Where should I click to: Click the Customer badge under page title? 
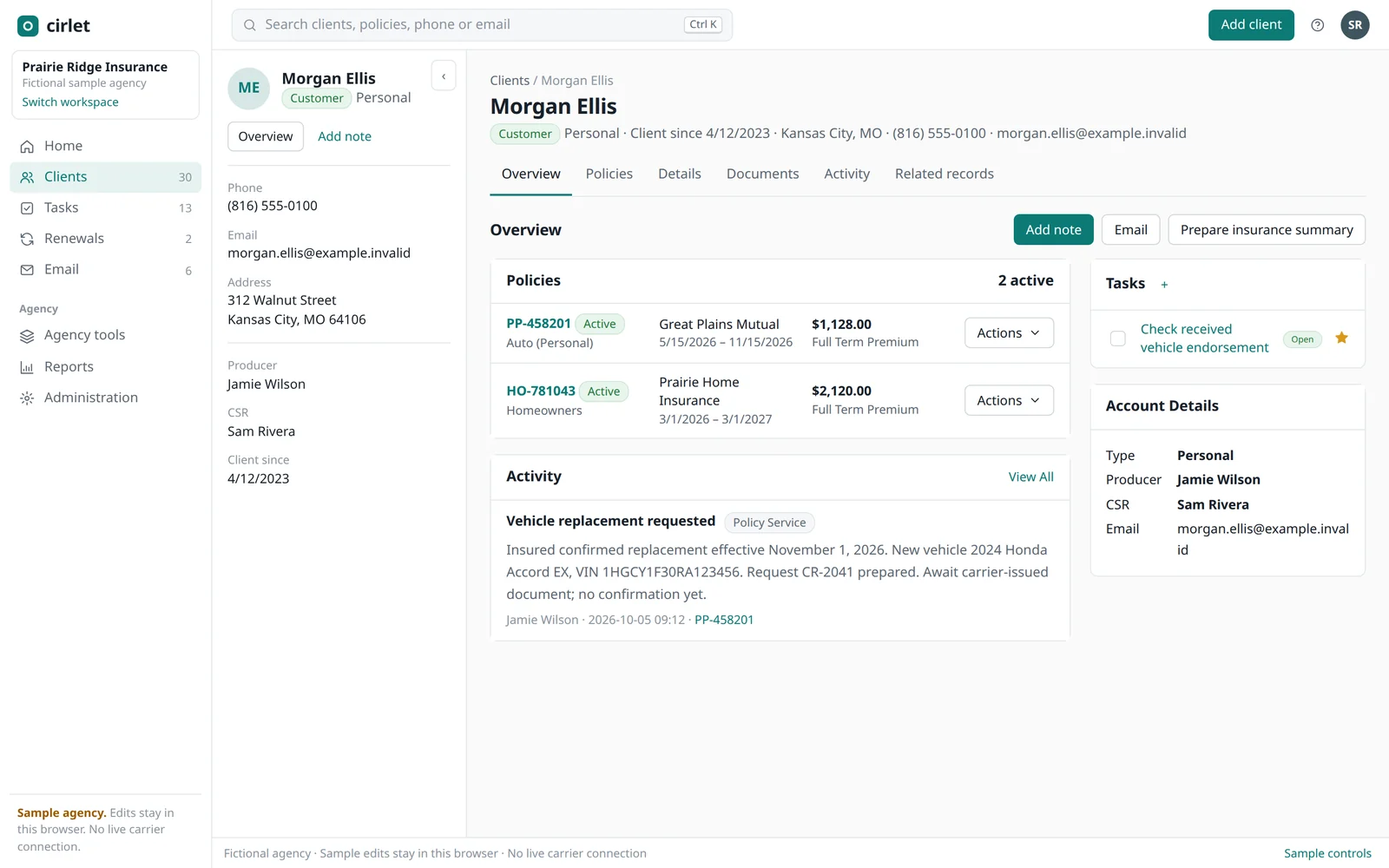tap(524, 134)
